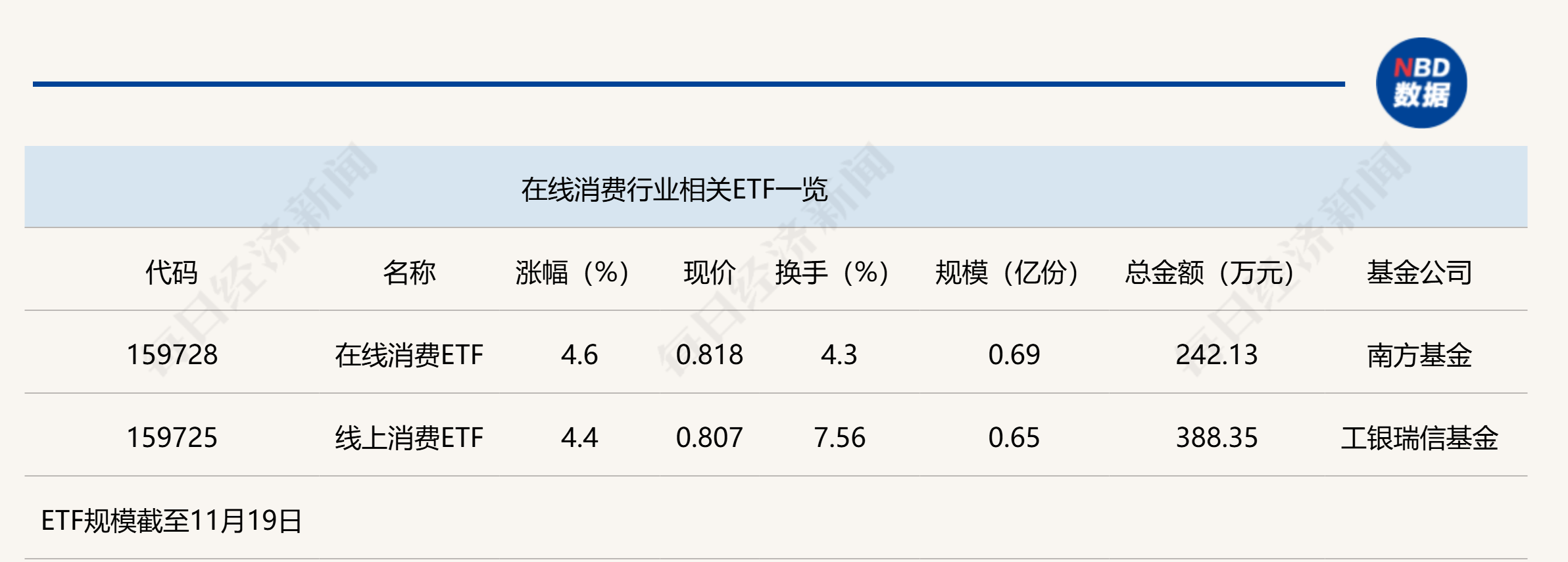
Task: Select fund code 159725
Action: click(x=172, y=438)
